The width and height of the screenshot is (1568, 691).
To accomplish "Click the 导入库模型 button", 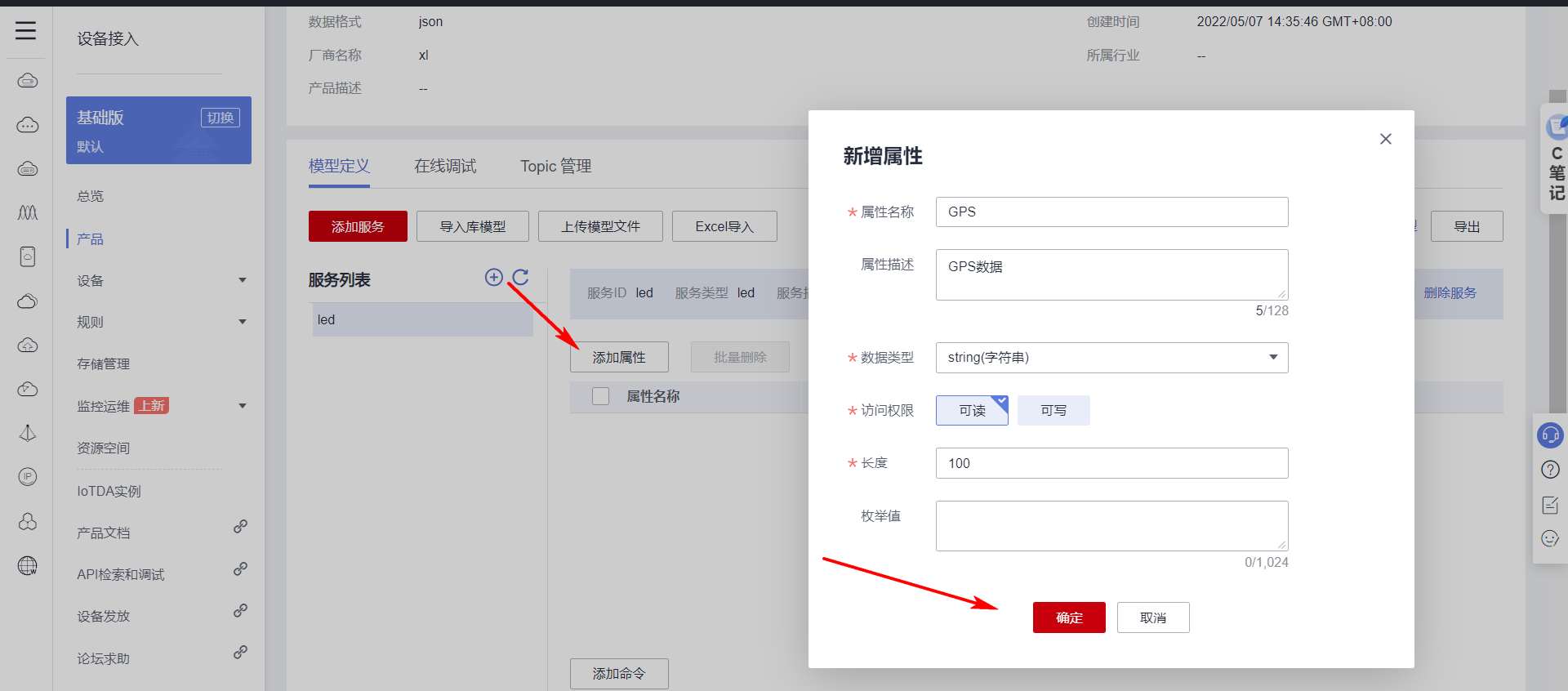I will click(x=473, y=226).
